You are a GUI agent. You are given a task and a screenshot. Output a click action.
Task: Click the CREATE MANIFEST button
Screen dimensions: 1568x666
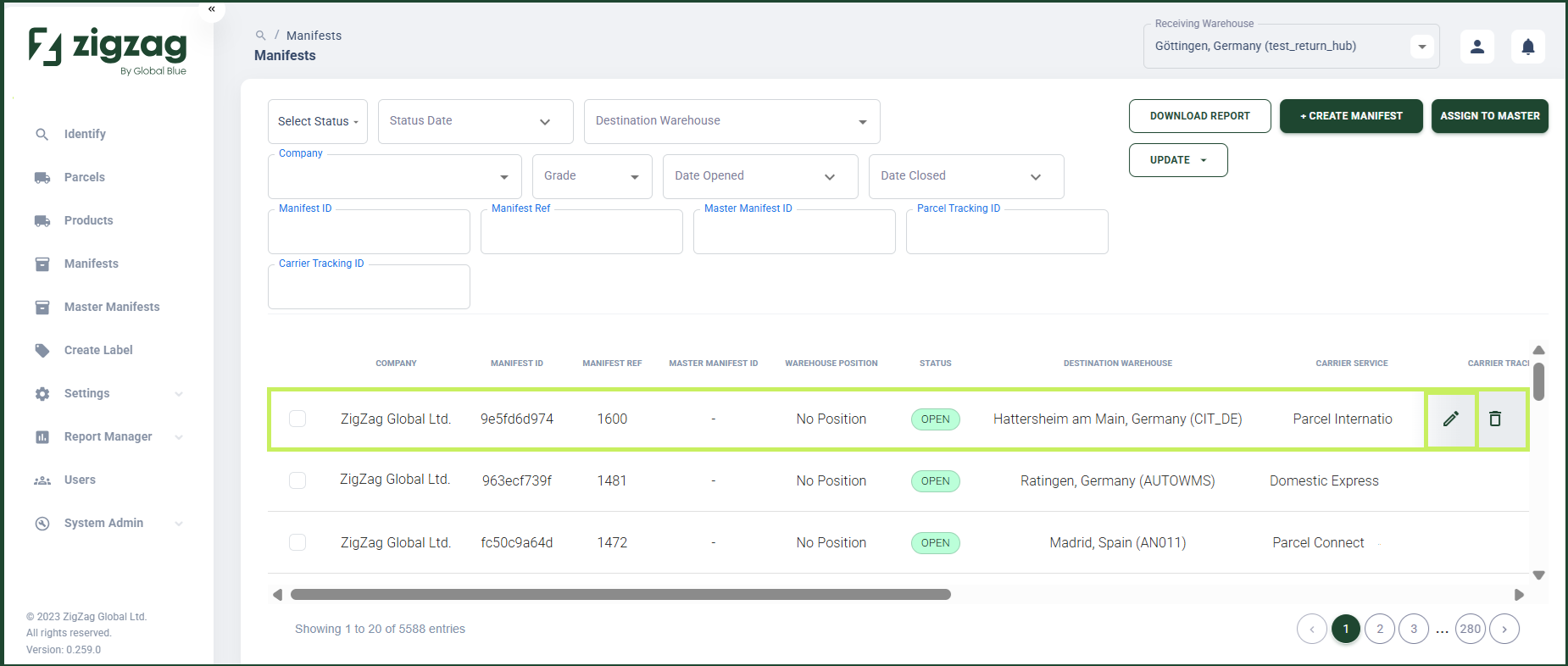(1351, 116)
